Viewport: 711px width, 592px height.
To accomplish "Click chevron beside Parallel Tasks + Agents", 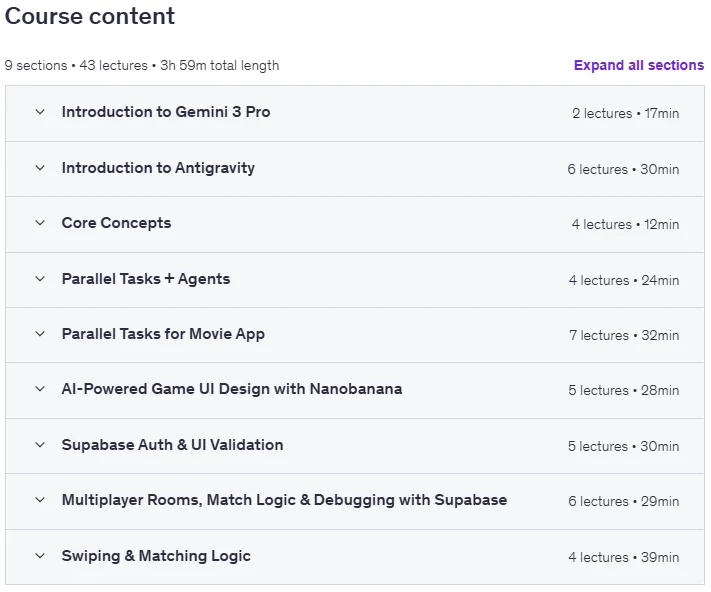I will tap(40, 279).
